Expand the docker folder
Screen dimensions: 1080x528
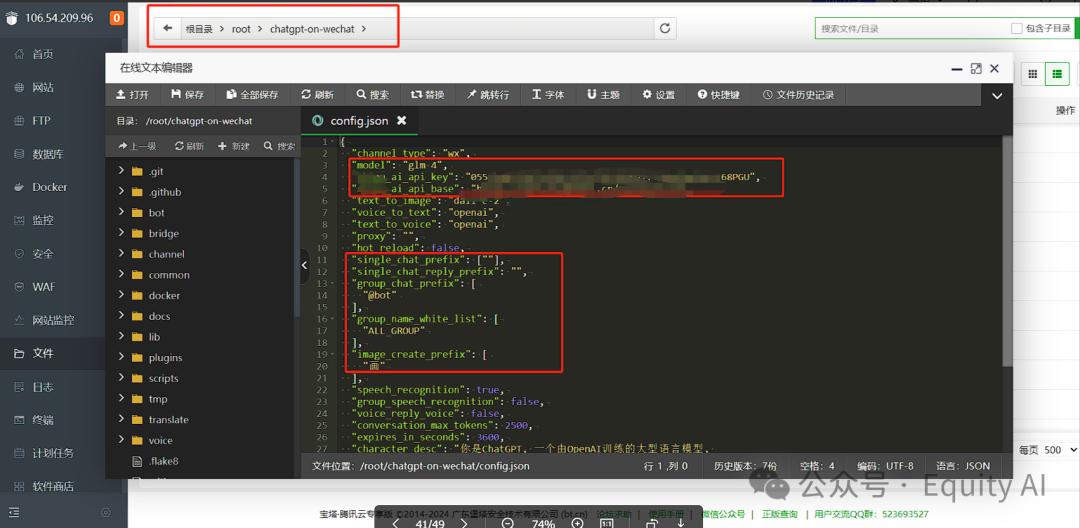pyautogui.click(x=121, y=295)
